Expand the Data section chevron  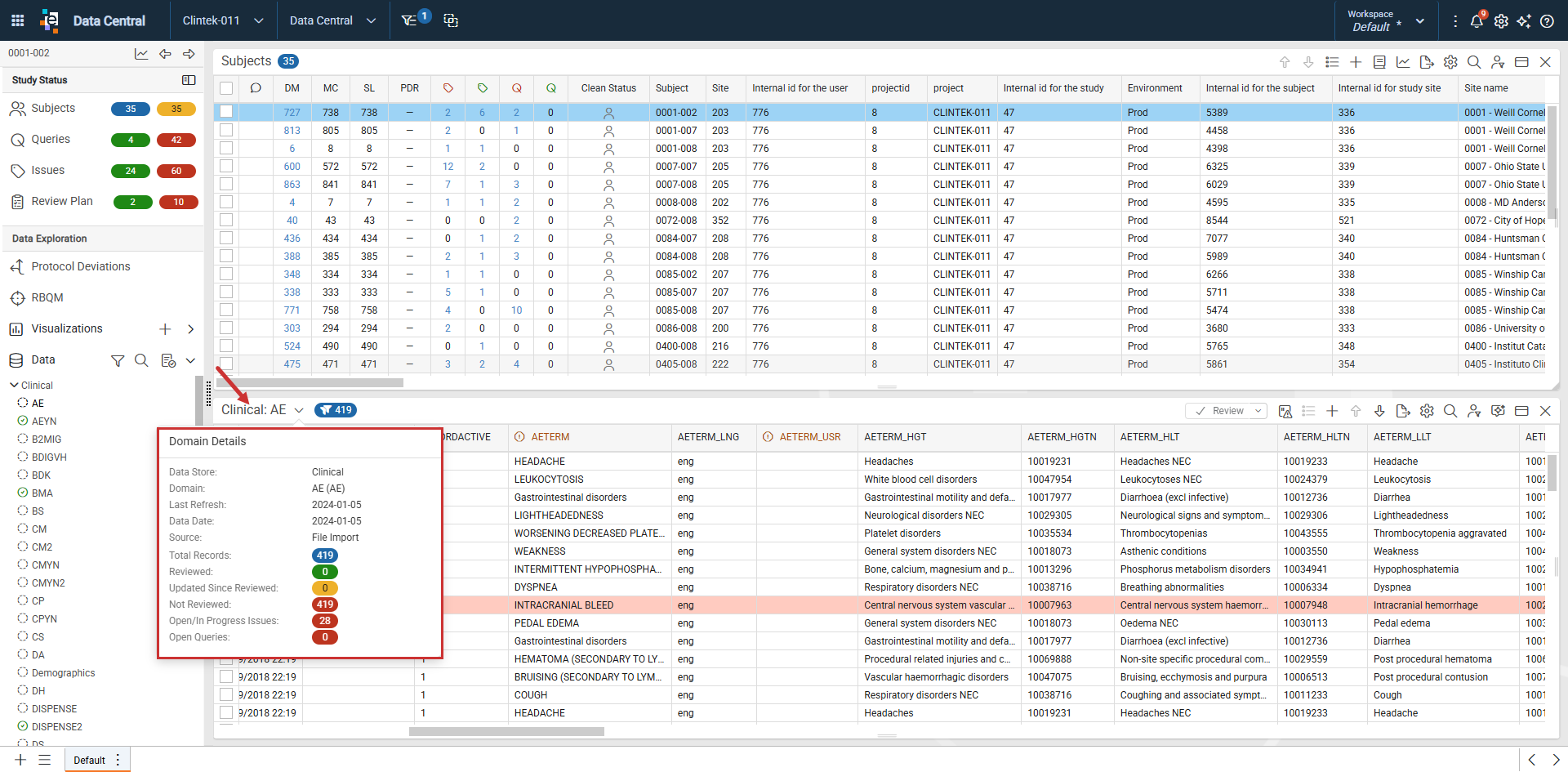coord(190,360)
